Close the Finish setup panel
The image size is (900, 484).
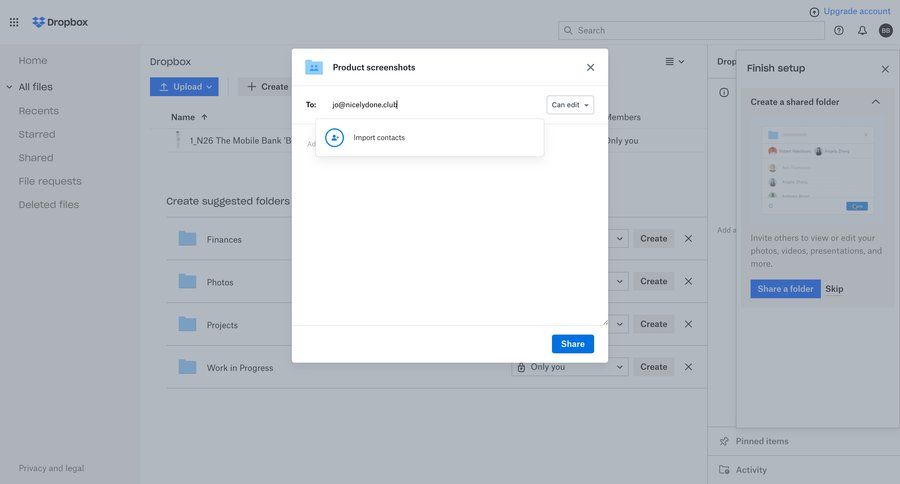pos(885,69)
